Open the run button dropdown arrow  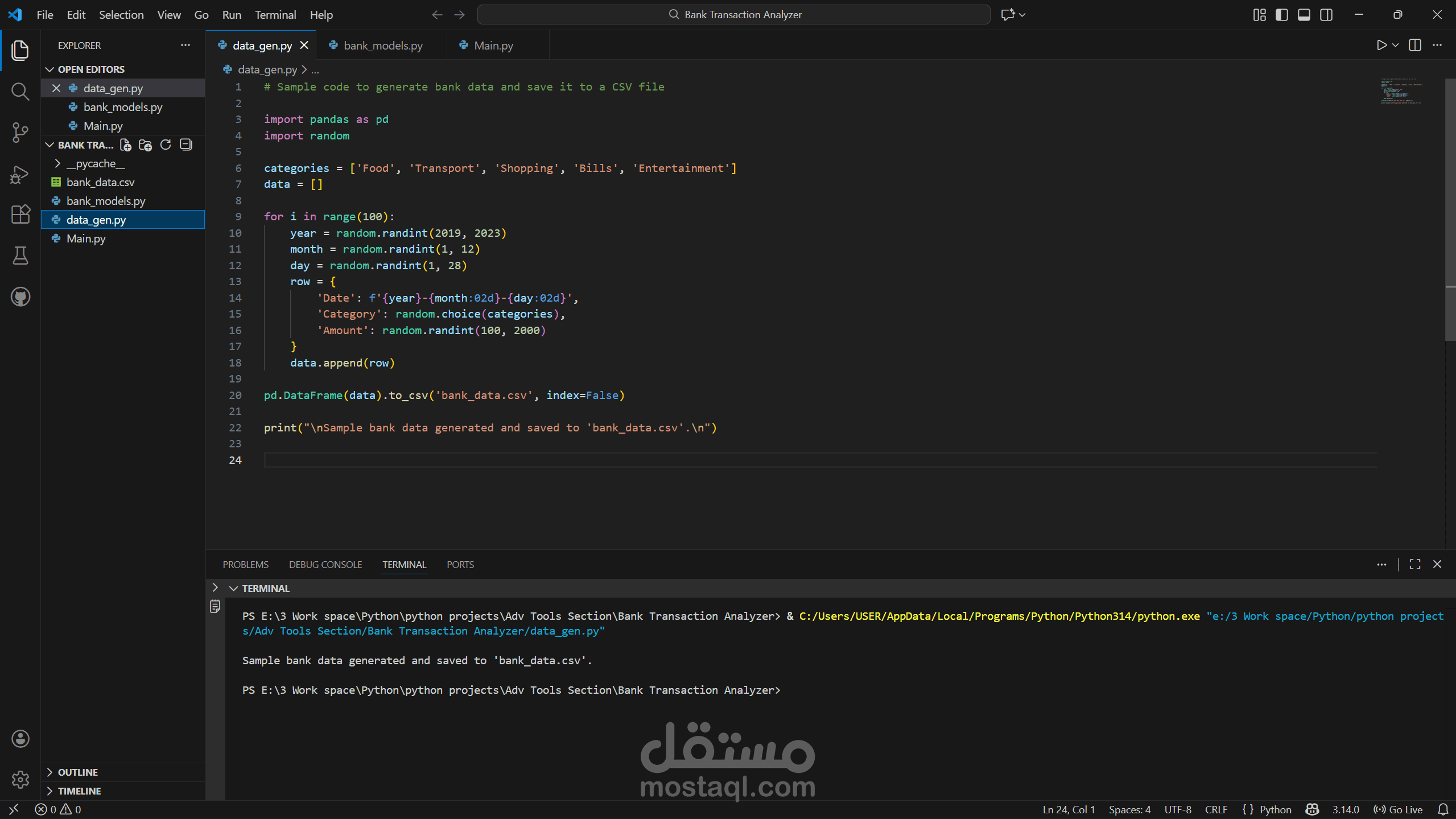point(1395,46)
